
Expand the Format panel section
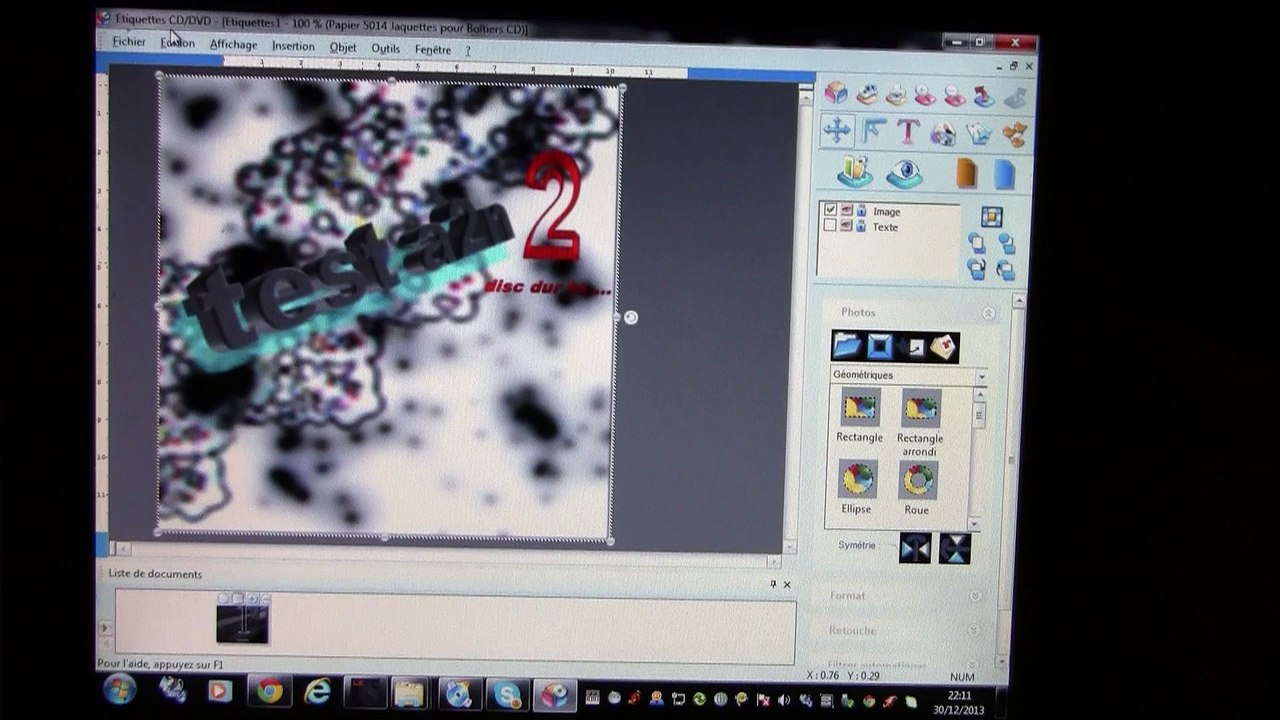point(976,596)
